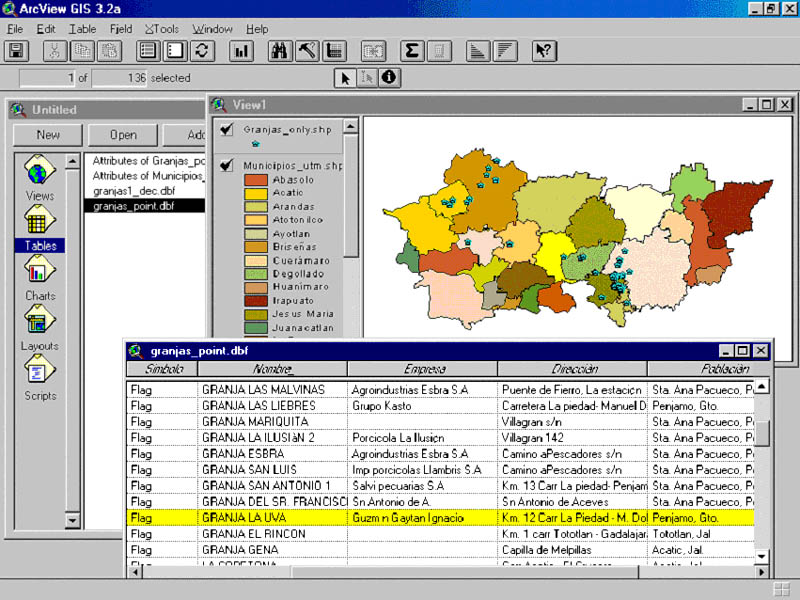The image size is (800, 600).
Task: Click the Summarize sigma icon
Action: pyautogui.click(x=411, y=51)
